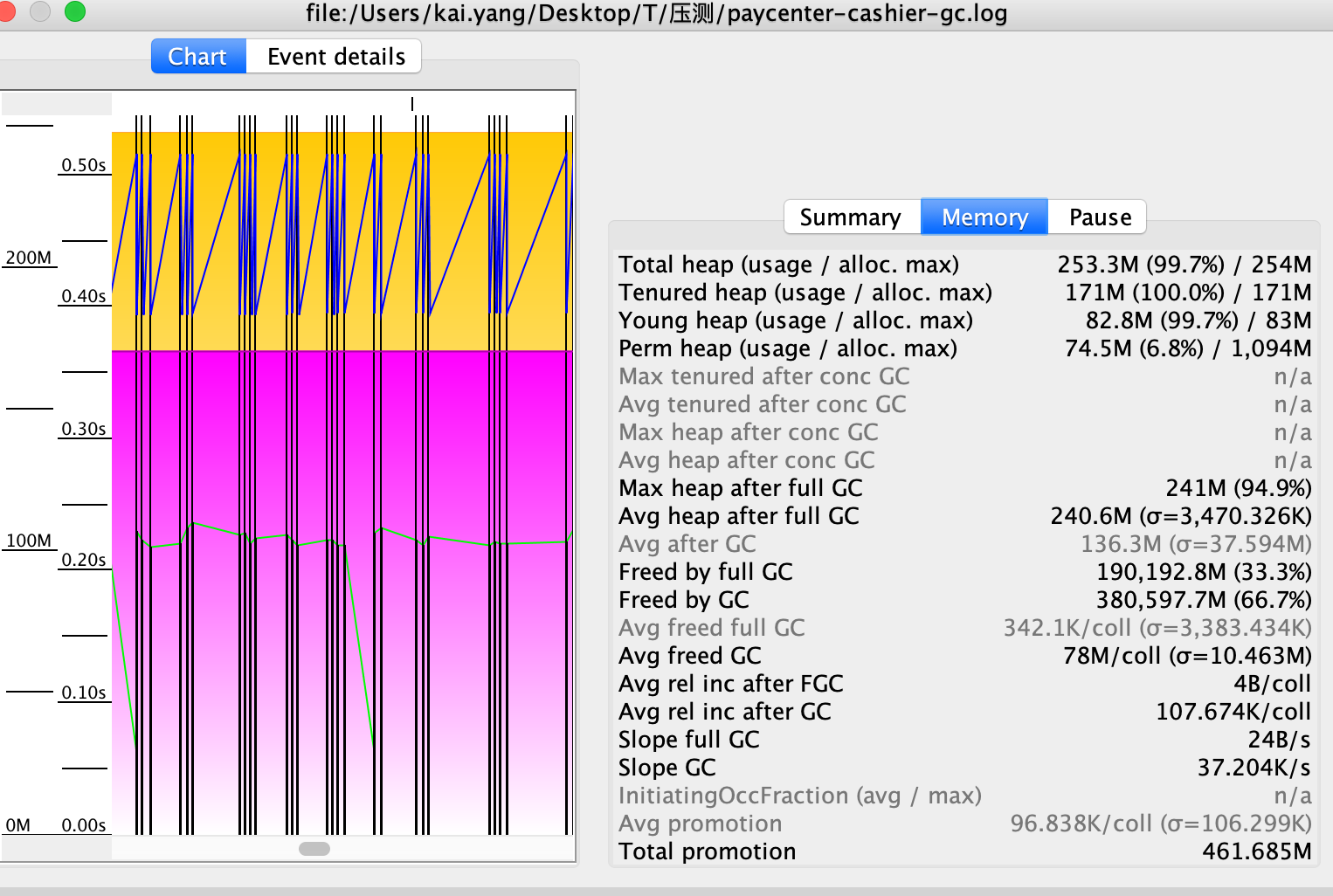The width and height of the screenshot is (1333, 896).
Task: Click the value '190,192.8M (33.3%)'
Action: point(1204,572)
